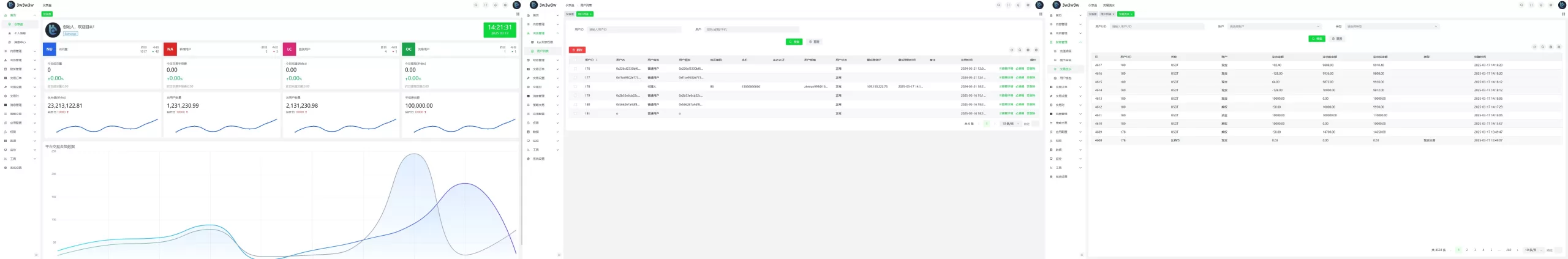The height and width of the screenshot is (259, 1568).
Task: Click the green 搜索 button in the user list
Action: point(794,42)
